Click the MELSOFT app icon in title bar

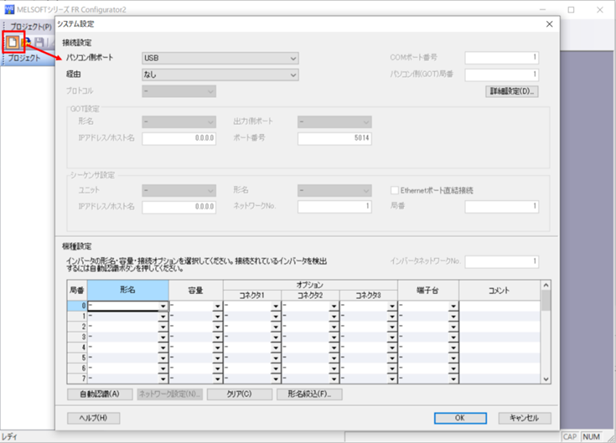click(x=9, y=9)
